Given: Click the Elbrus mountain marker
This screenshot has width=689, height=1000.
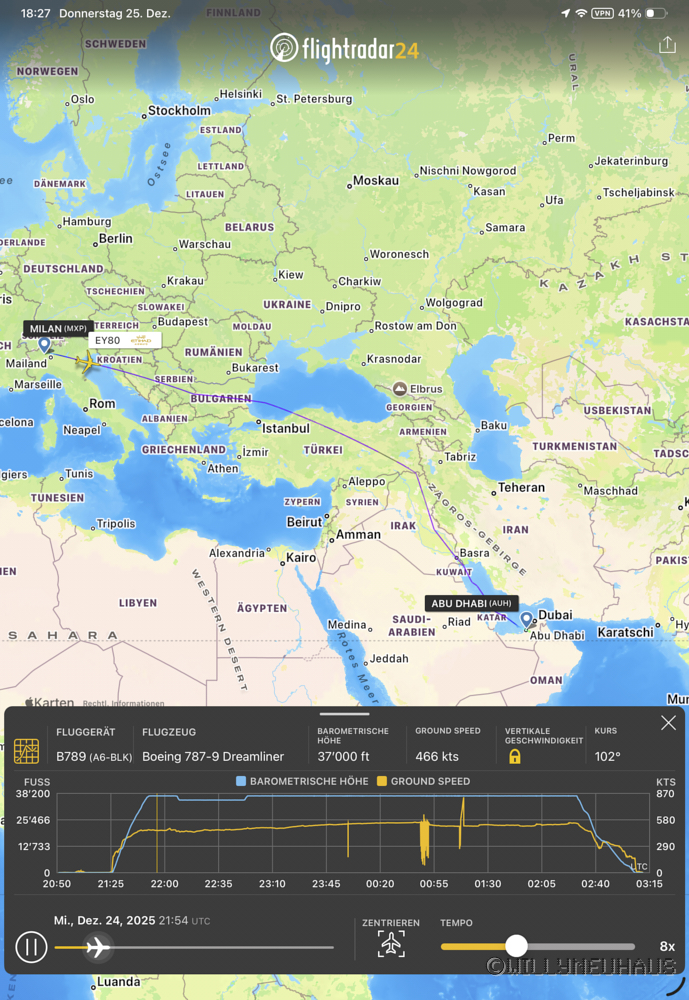Looking at the screenshot, I should tap(399, 388).
